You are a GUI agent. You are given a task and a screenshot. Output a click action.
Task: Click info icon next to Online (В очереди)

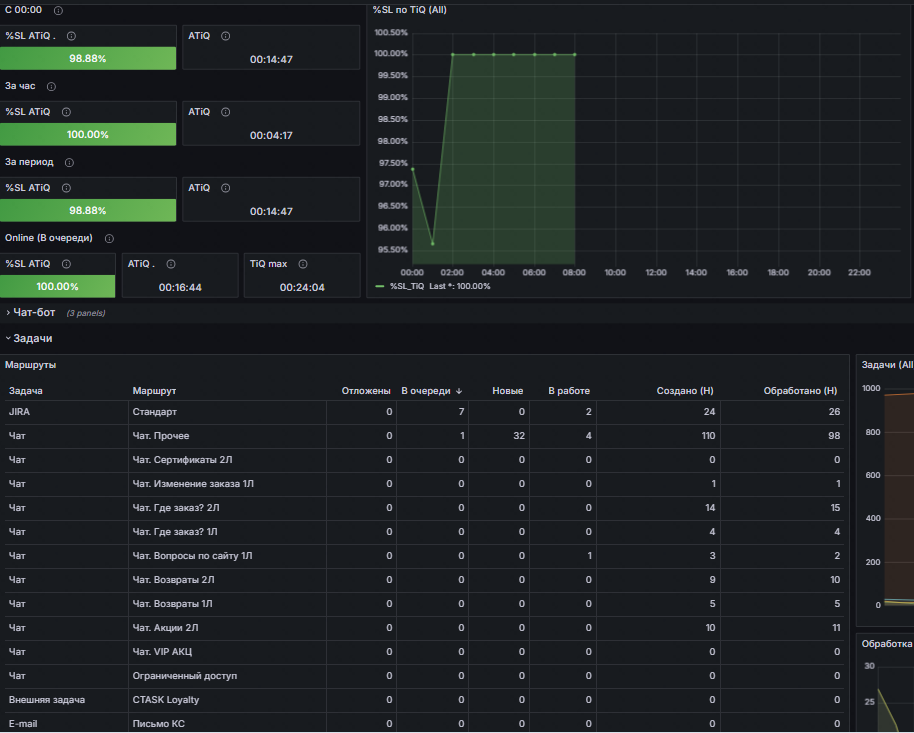(x=109, y=239)
